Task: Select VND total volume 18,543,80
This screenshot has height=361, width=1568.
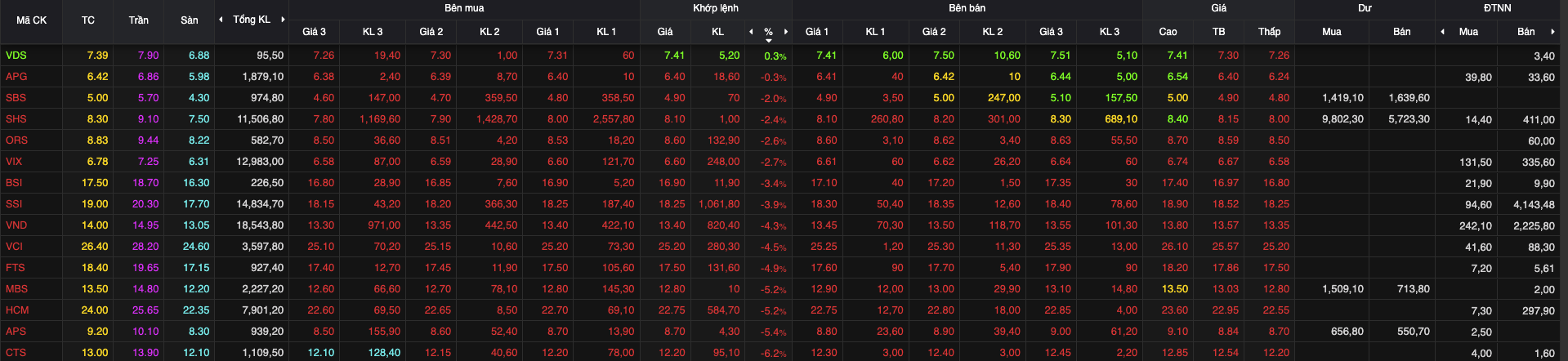Action: (x=260, y=225)
